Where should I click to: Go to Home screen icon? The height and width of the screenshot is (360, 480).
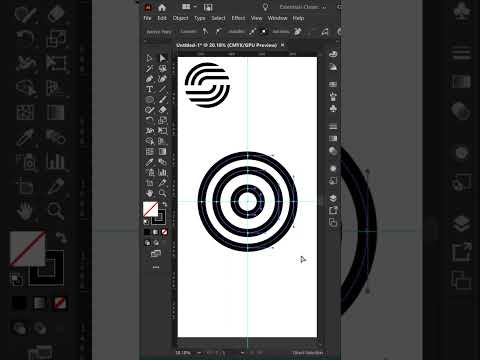[162, 7]
